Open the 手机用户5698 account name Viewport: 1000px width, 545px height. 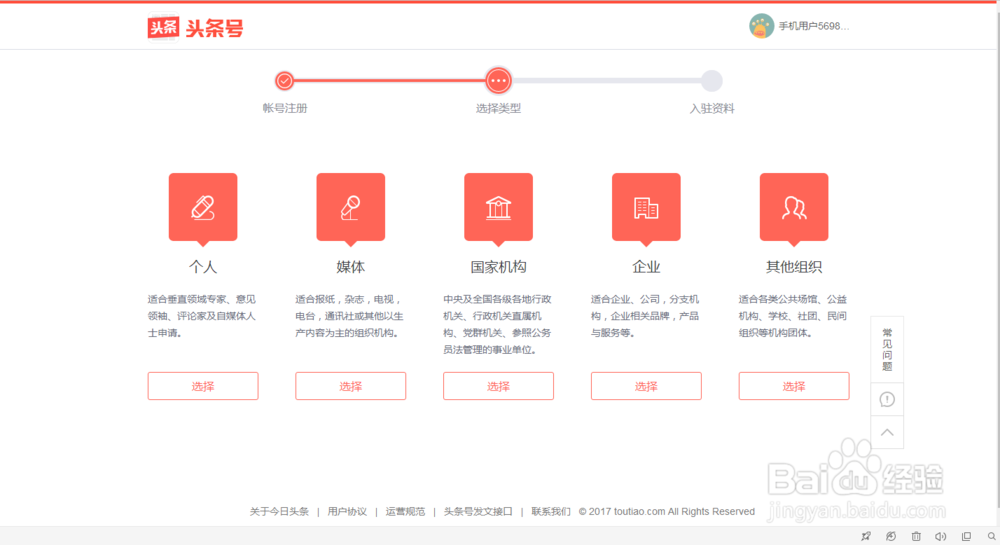click(x=814, y=26)
